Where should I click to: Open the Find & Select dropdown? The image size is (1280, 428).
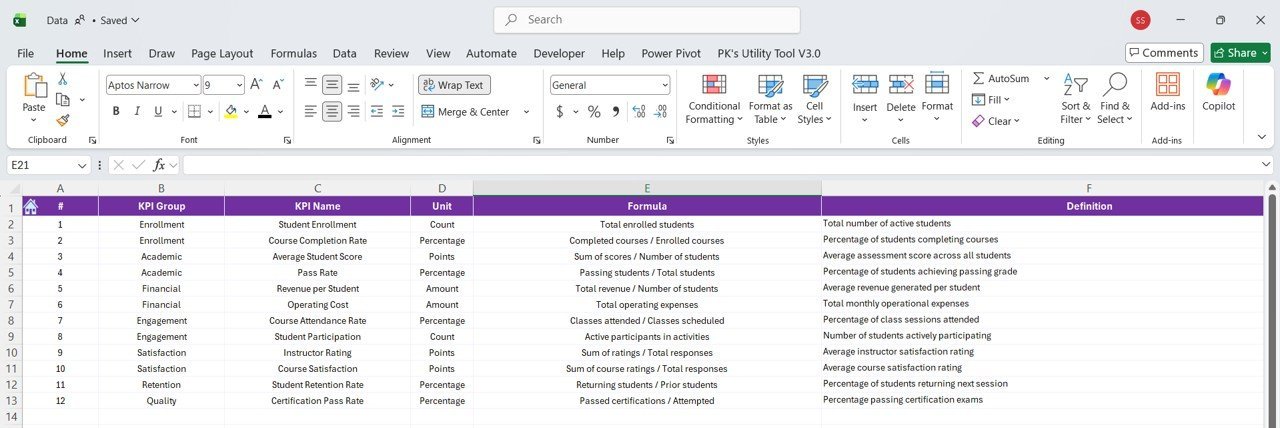point(1114,99)
